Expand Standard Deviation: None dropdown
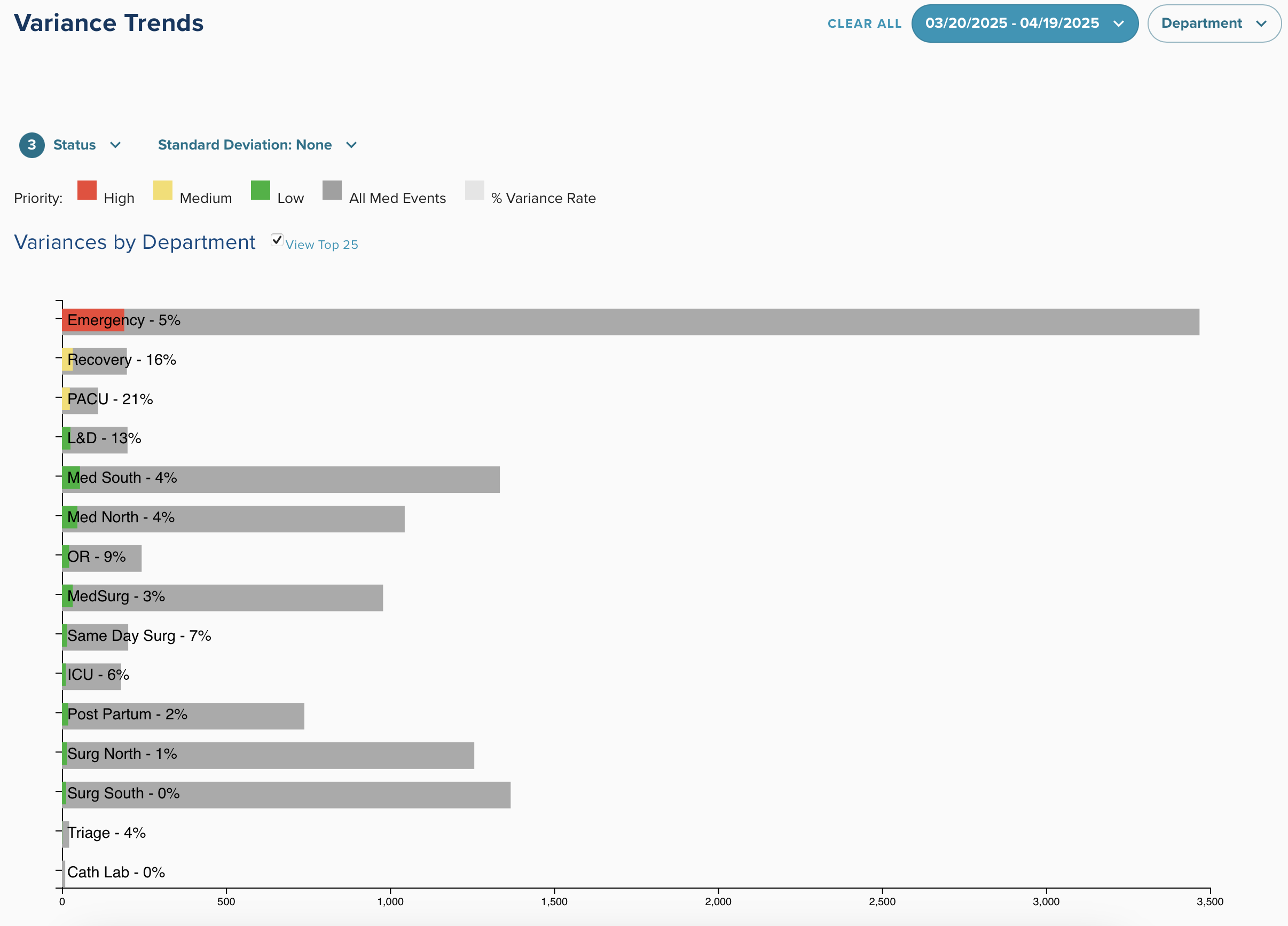The width and height of the screenshot is (1288, 926). (x=245, y=145)
